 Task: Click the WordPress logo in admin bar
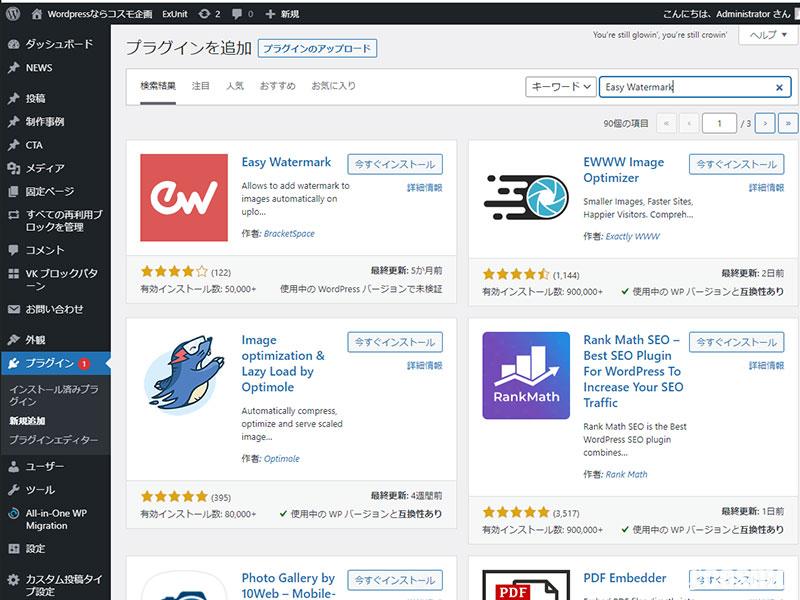pyautogui.click(x=13, y=14)
